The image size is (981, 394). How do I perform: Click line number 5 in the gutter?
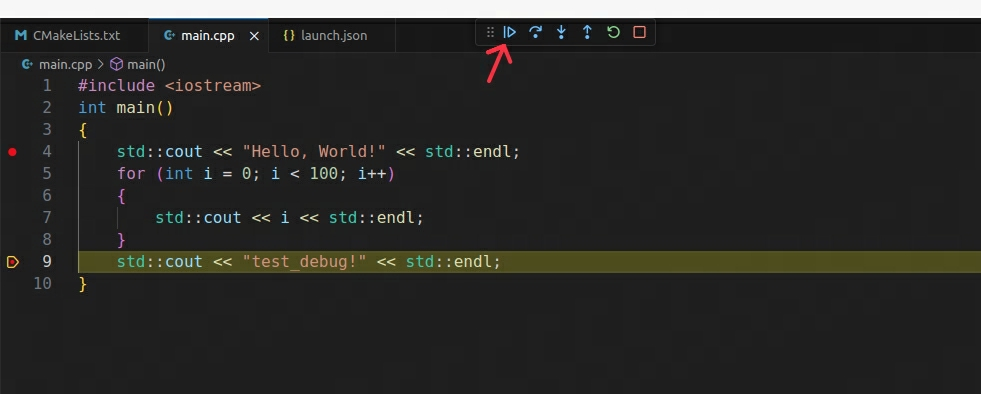(x=47, y=173)
